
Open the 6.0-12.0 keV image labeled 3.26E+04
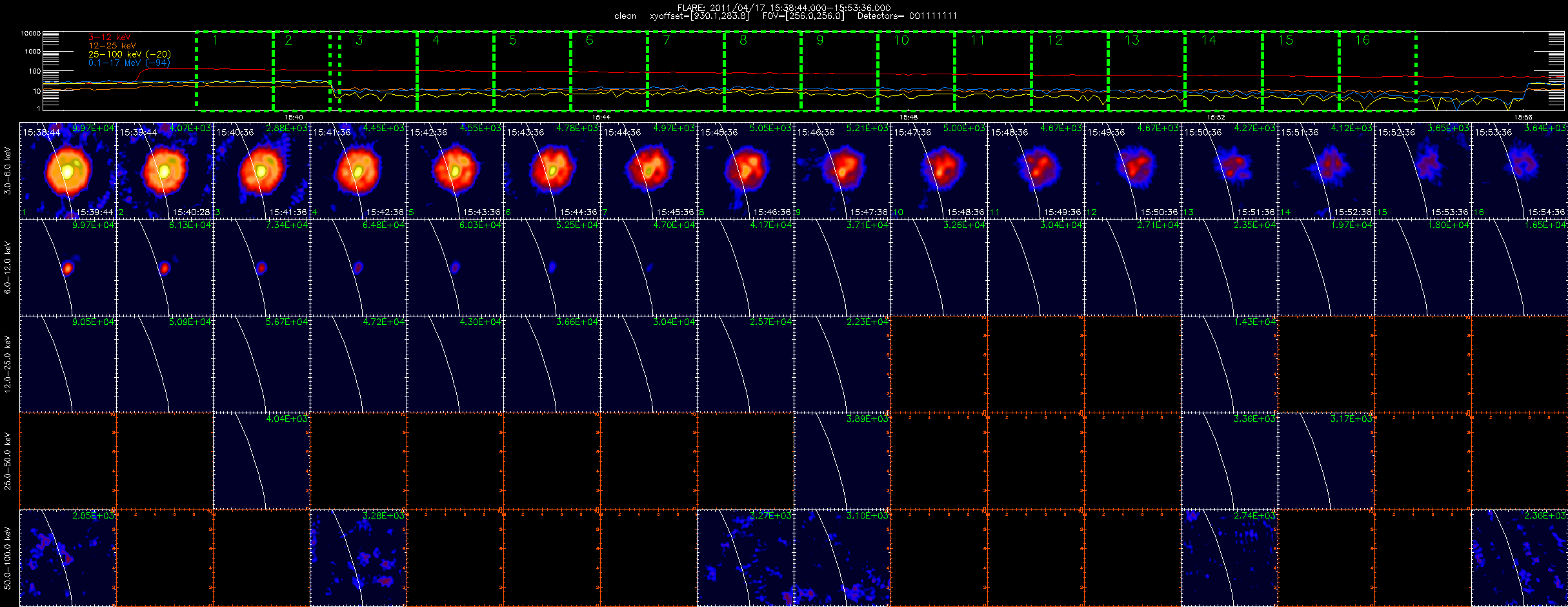coord(939,267)
